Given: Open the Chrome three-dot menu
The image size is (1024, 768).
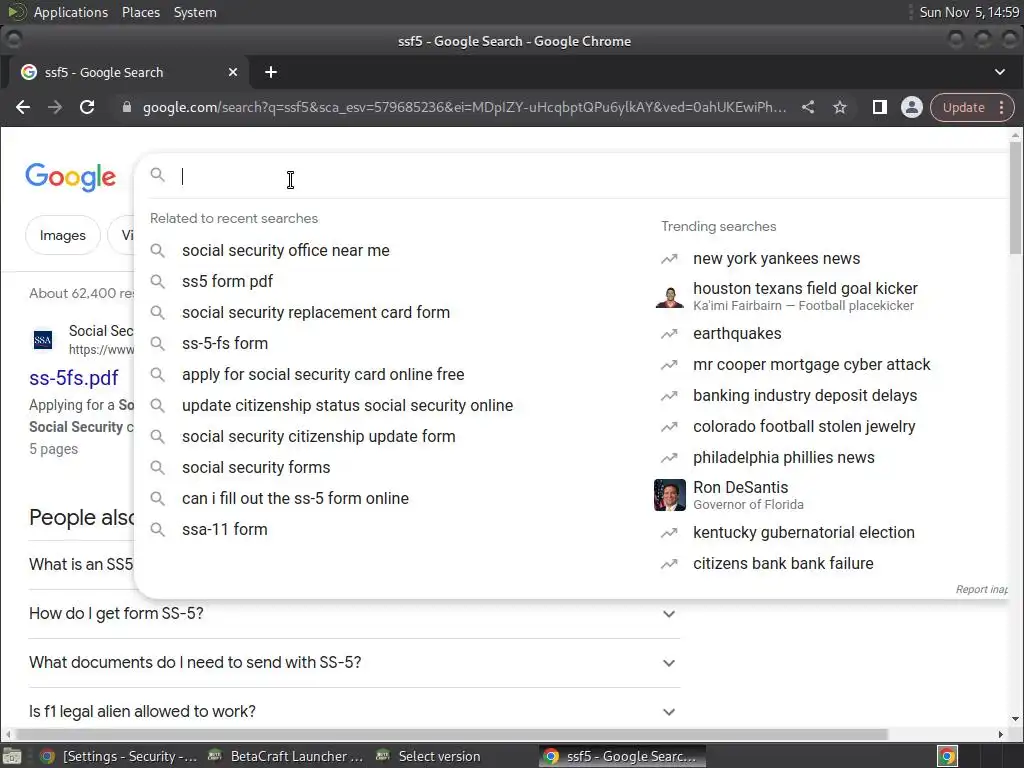Looking at the screenshot, I should (x=1002, y=107).
